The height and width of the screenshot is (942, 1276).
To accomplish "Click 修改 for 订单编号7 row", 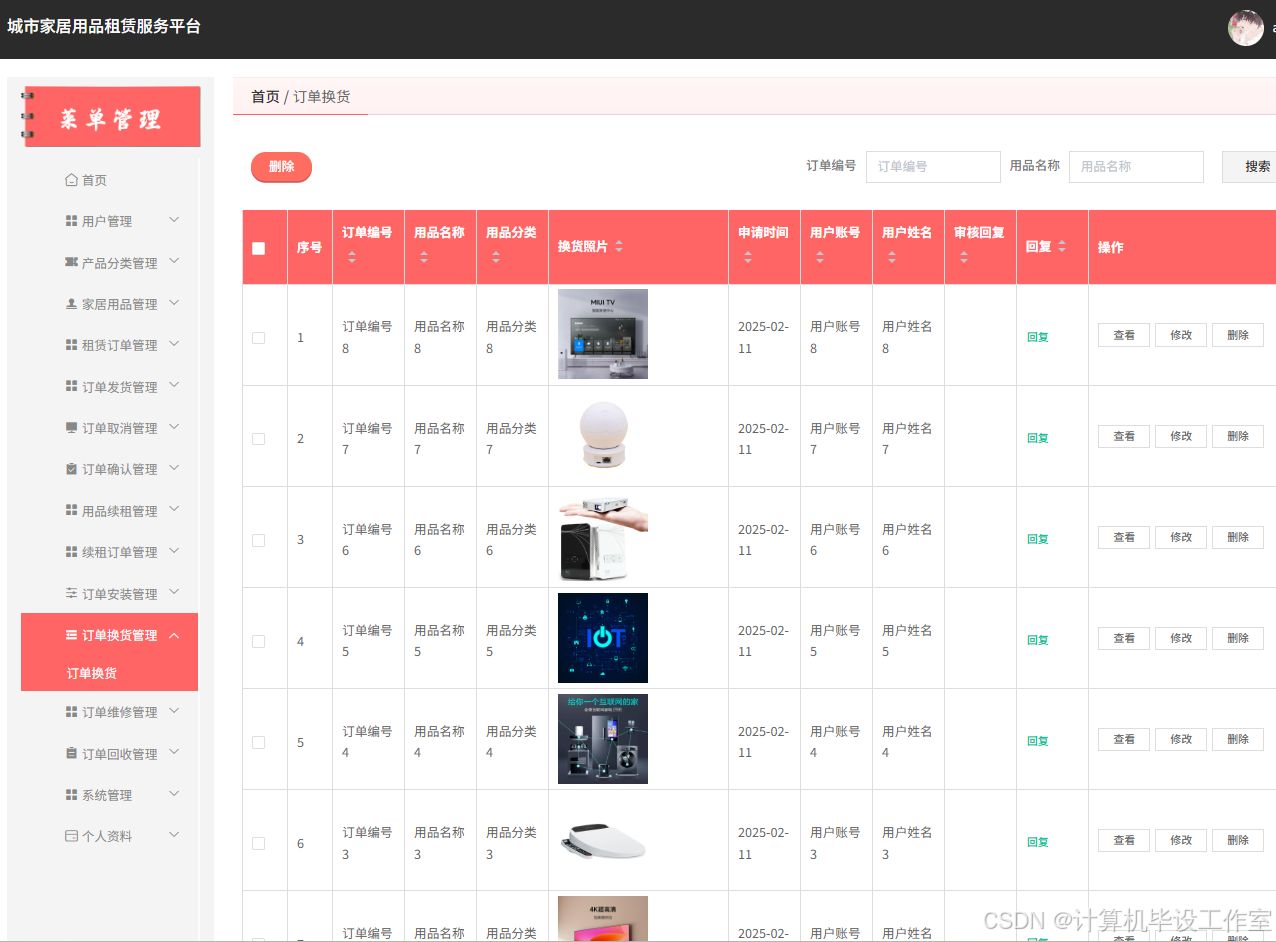I will (1181, 436).
